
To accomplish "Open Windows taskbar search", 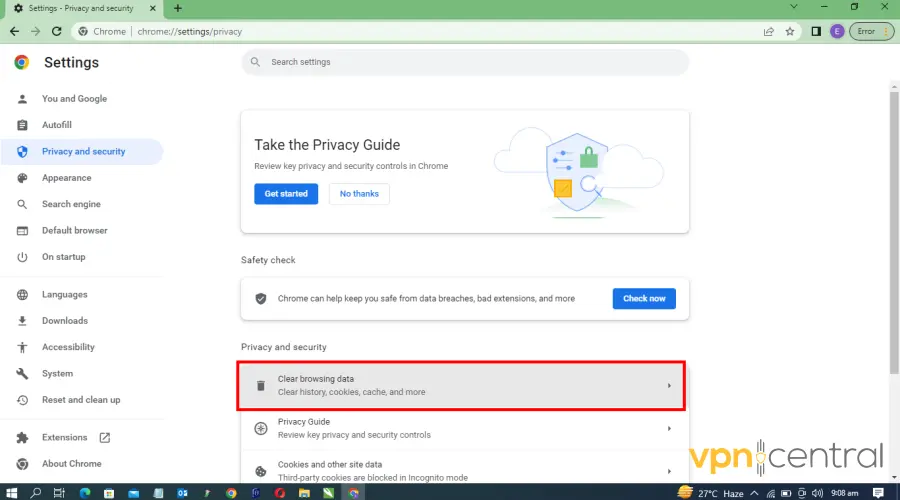I will click(36, 493).
